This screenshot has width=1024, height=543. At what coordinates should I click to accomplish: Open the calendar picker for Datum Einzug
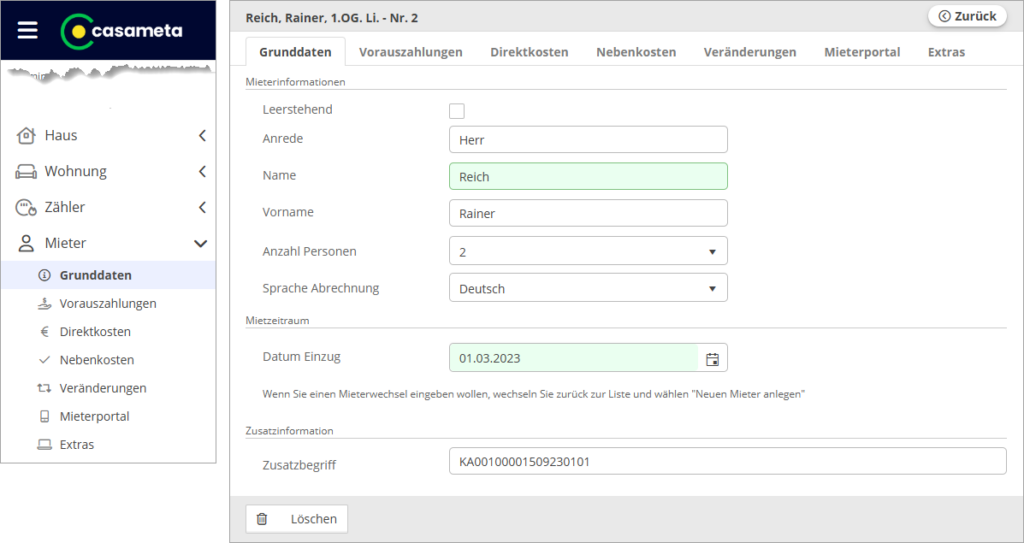712,359
